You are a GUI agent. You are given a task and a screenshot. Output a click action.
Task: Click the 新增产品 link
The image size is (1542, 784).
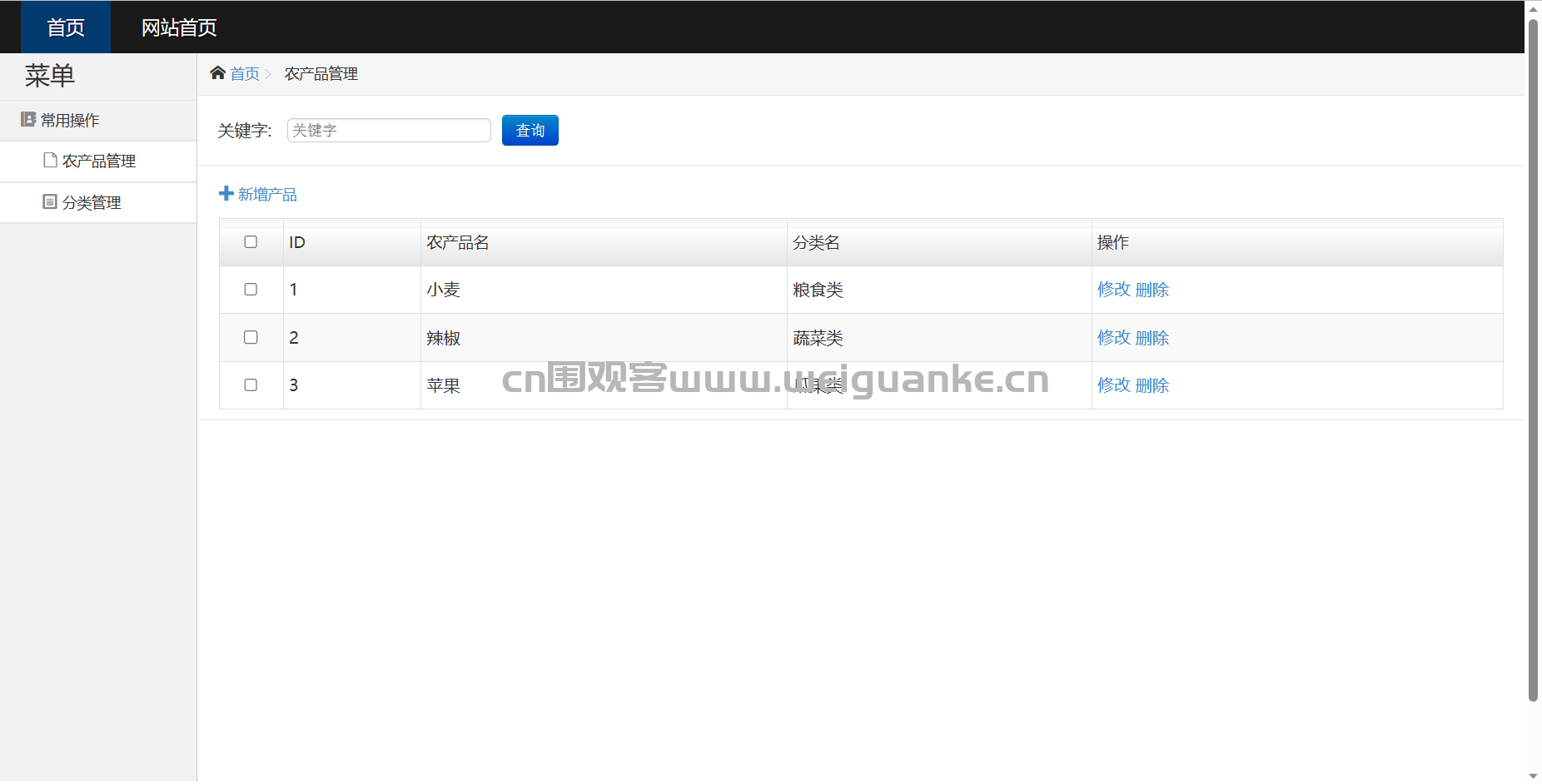tap(267, 194)
